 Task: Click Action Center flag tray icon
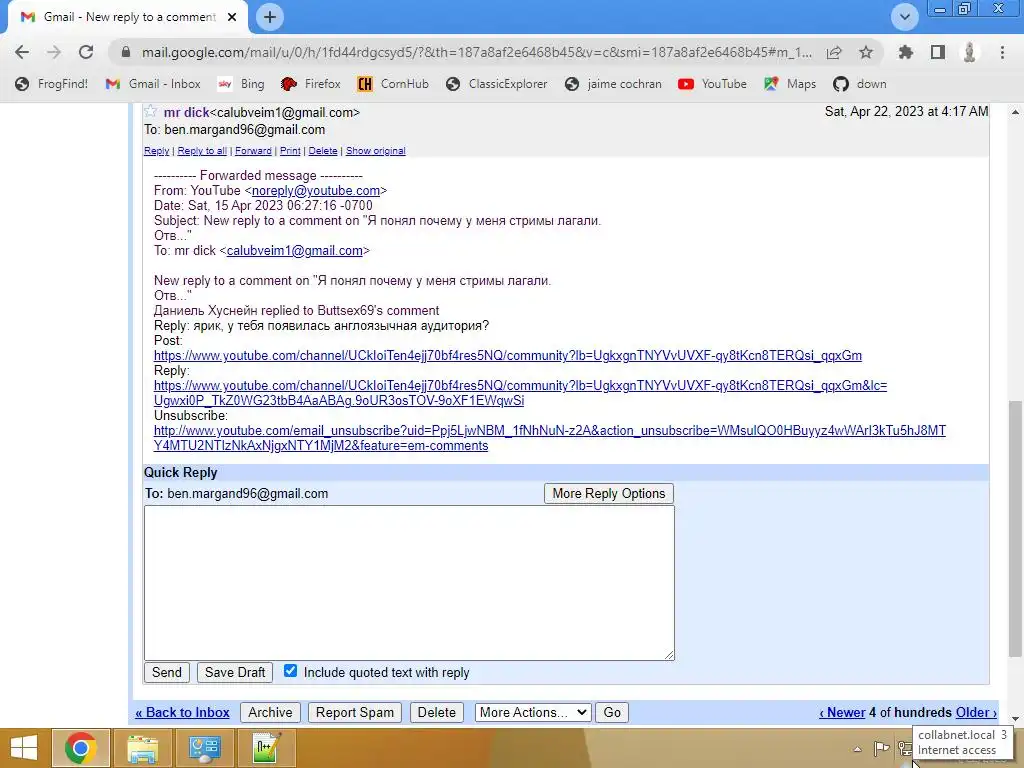pos(882,749)
